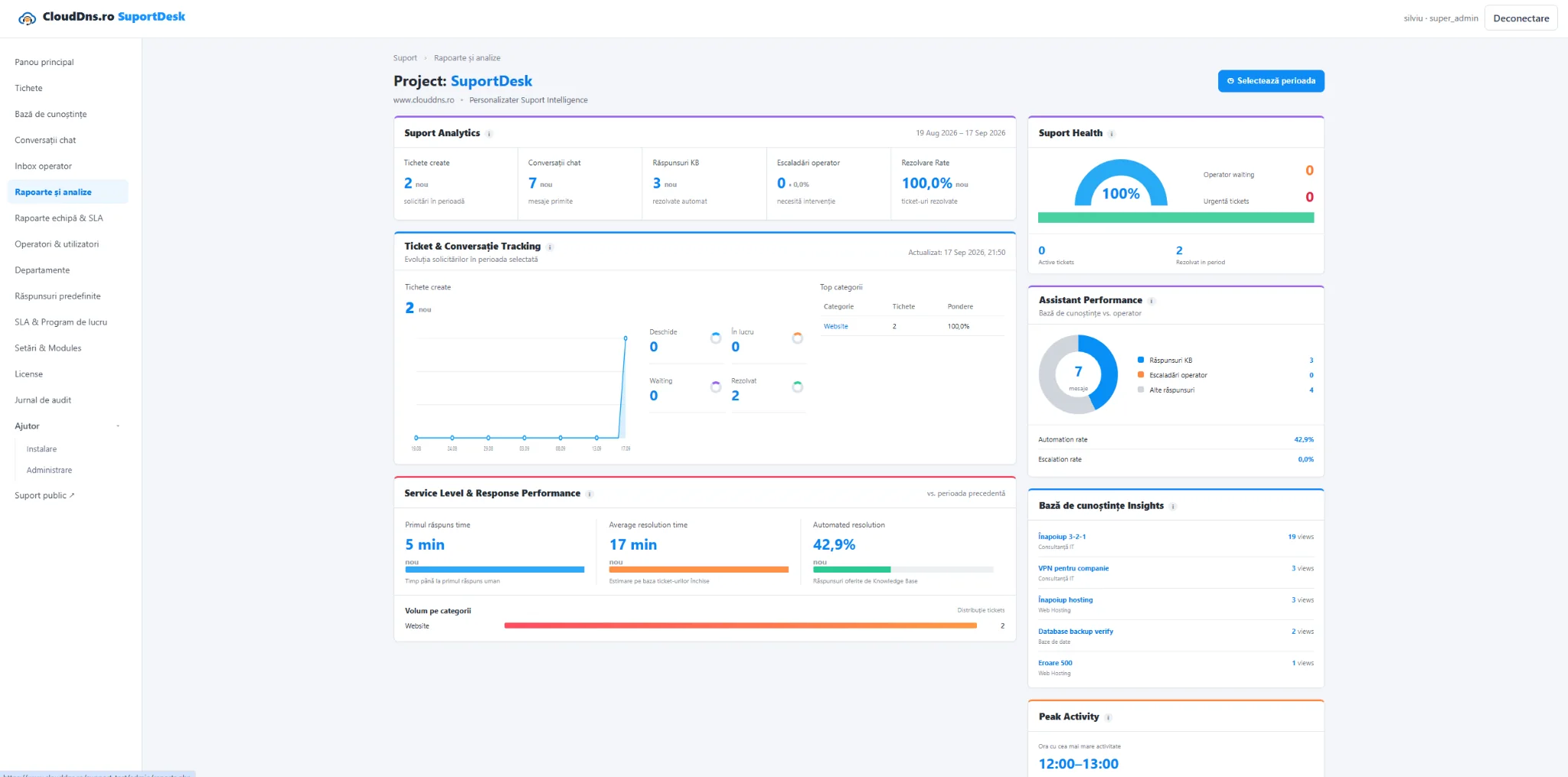Click the Selectează perioada button

[x=1271, y=81]
